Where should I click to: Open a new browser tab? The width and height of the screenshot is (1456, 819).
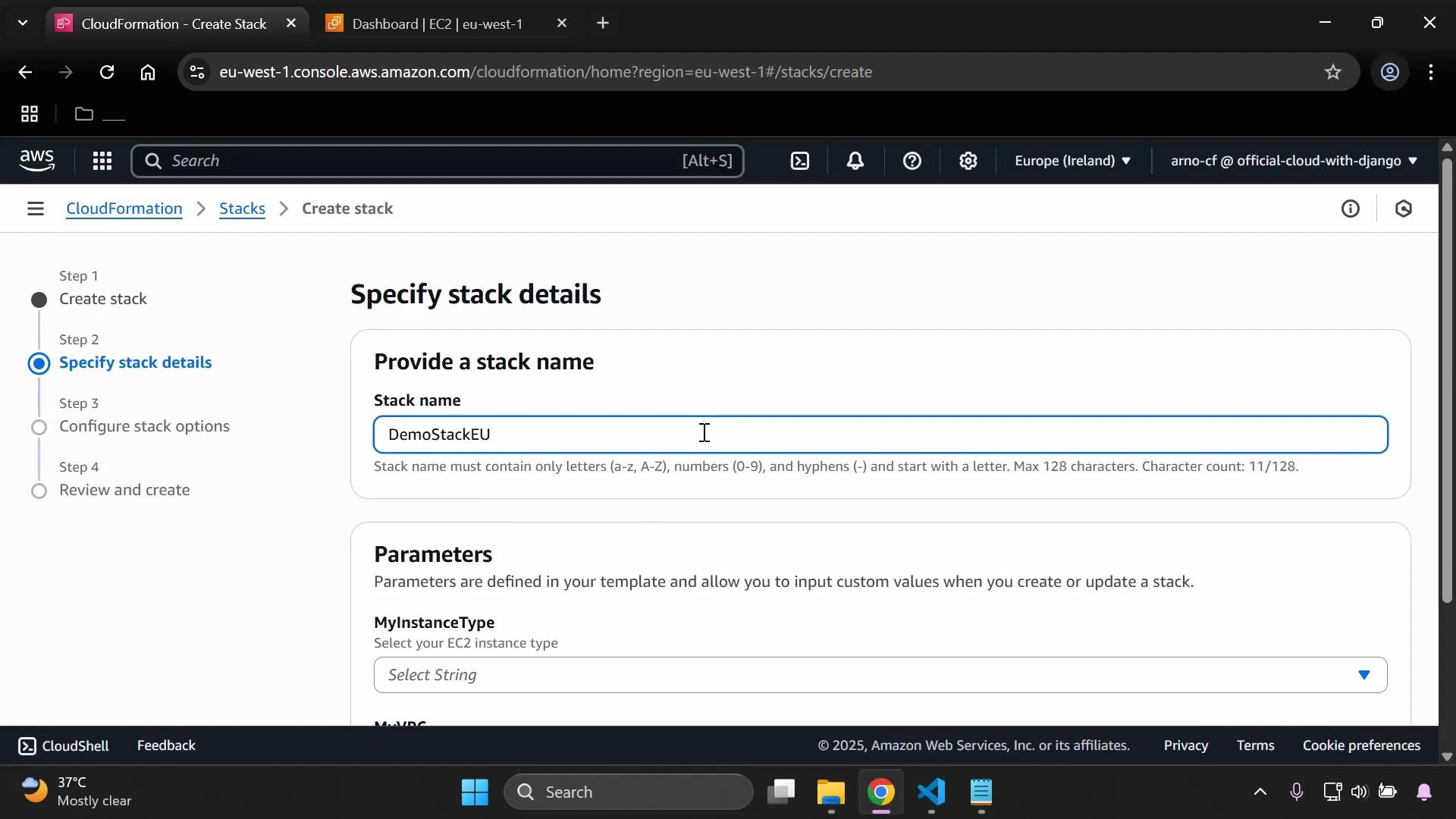(x=603, y=23)
